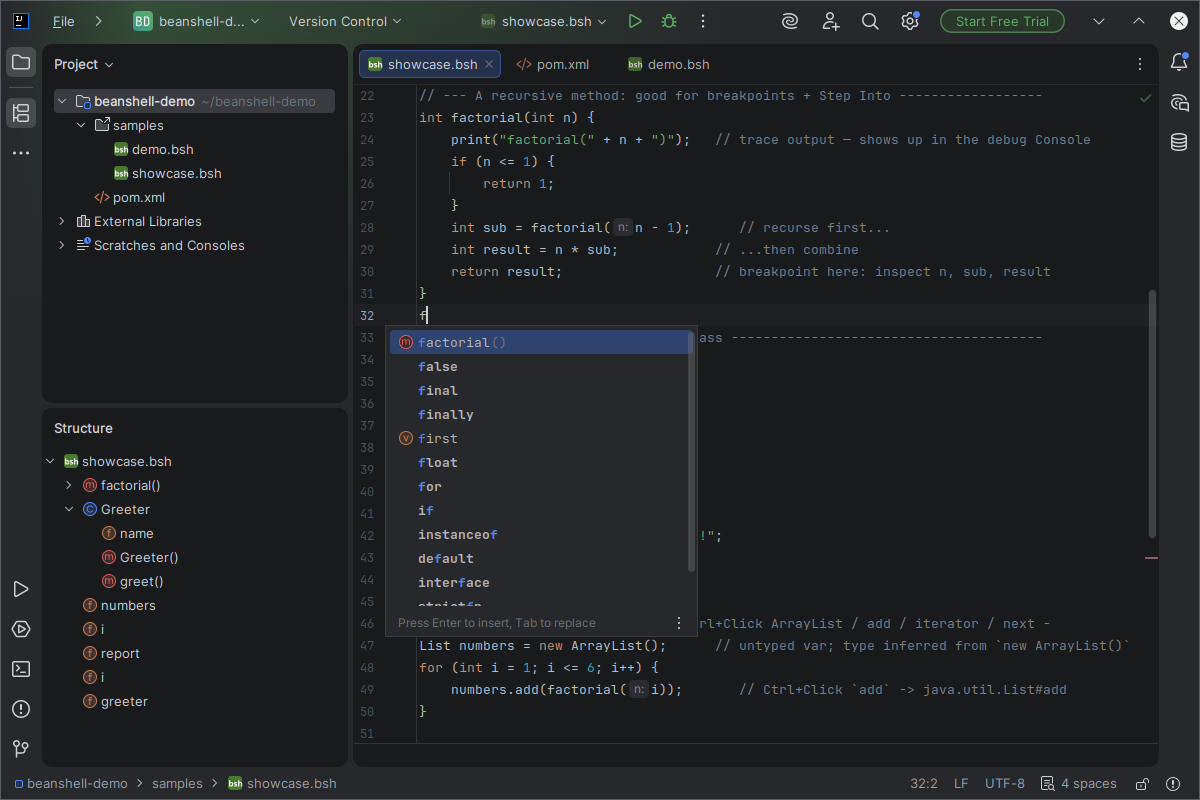
Task: Open the Project view dropdown
Action: coord(84,64)
